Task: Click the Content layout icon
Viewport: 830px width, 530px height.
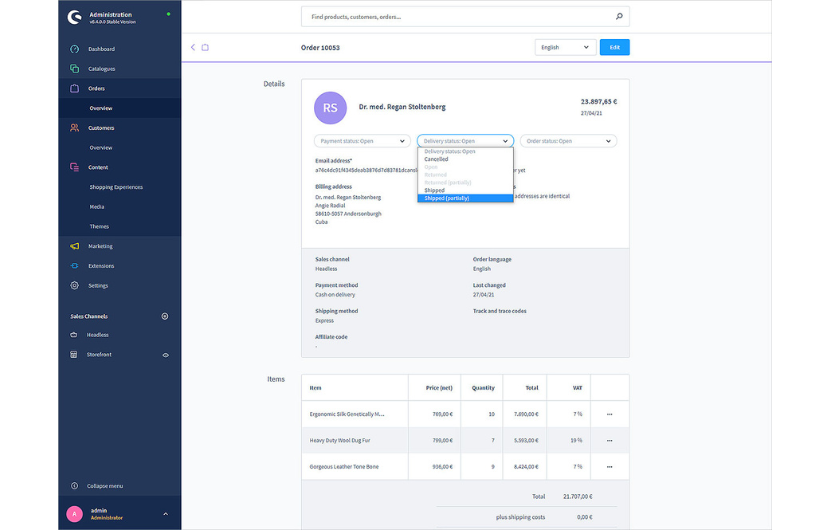Action: click(75, 167)
